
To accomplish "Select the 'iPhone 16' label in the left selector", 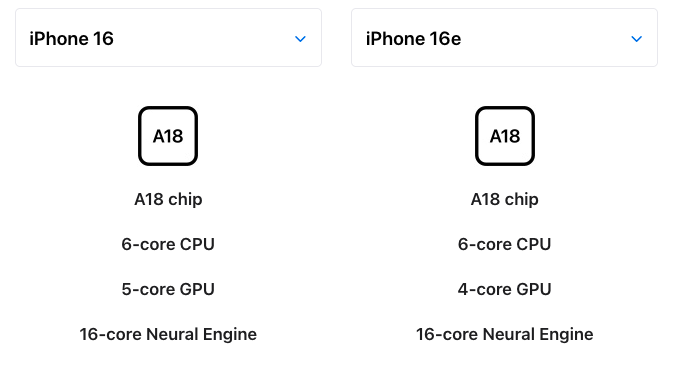I will pos(71,39).
